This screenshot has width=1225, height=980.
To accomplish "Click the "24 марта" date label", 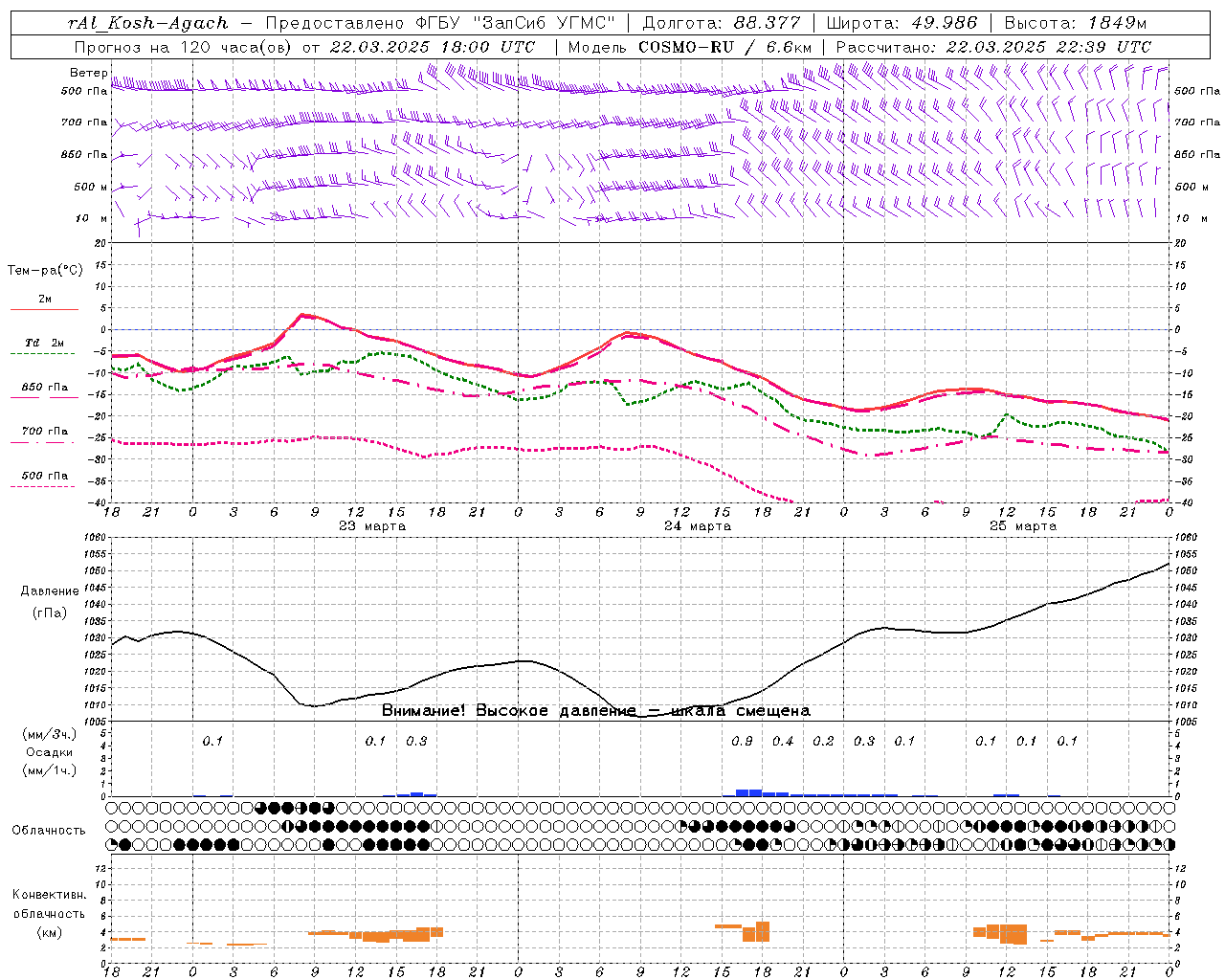I will coord(698,526).
